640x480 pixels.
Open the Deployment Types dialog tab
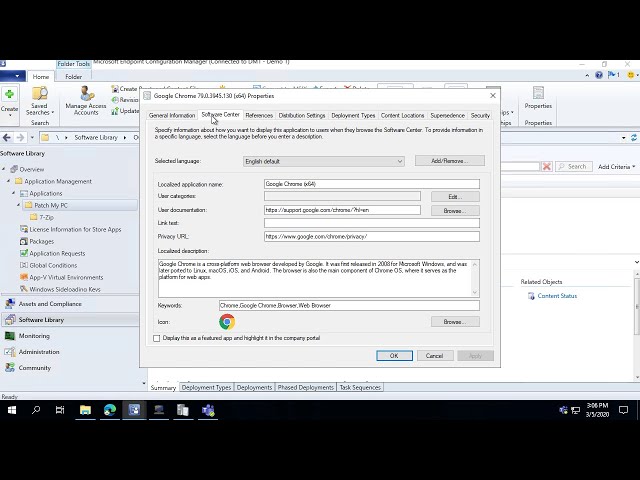pos(353,116)
